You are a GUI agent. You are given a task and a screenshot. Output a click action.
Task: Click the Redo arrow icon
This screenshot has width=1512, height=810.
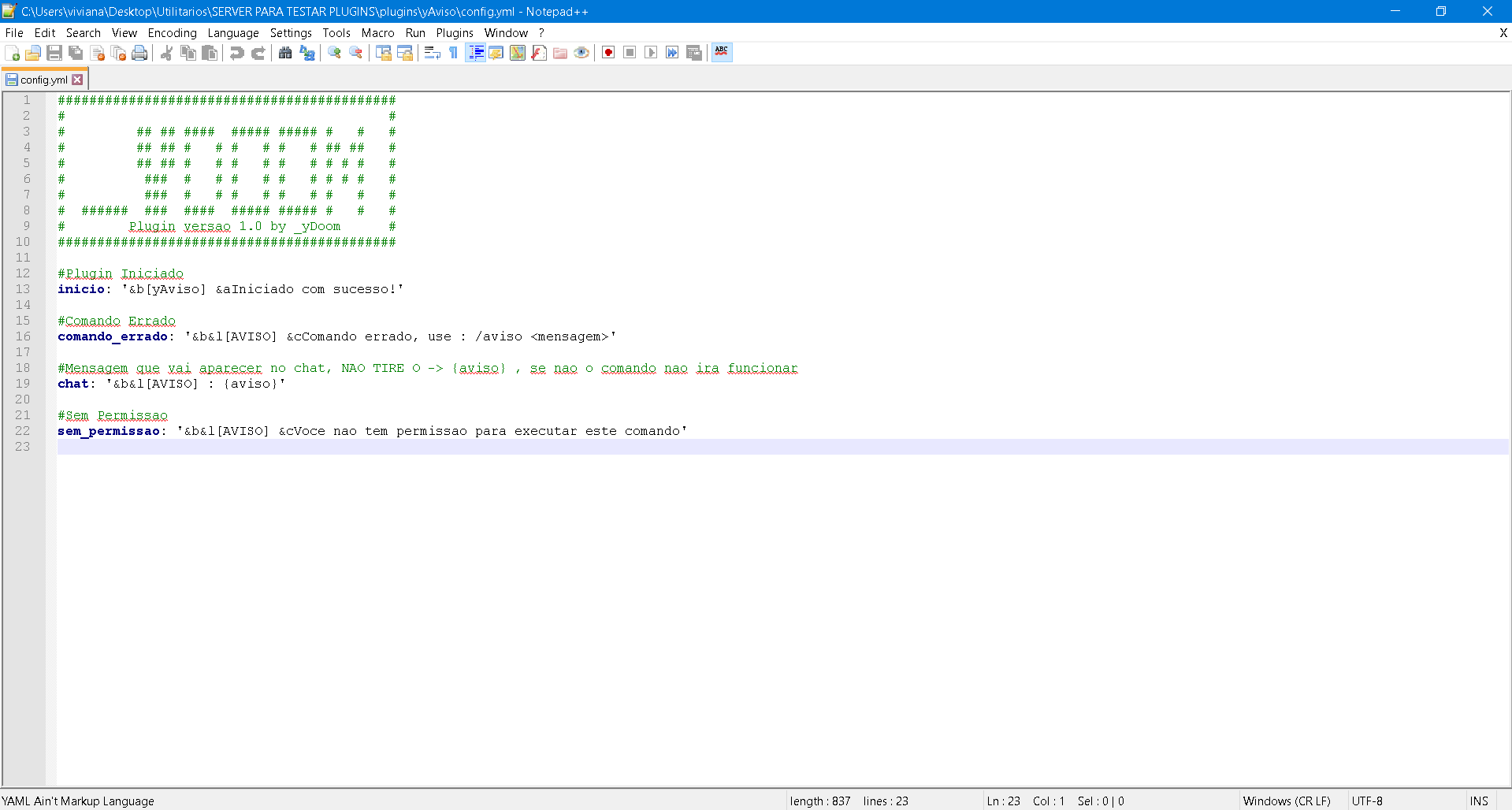pos(258,53)
